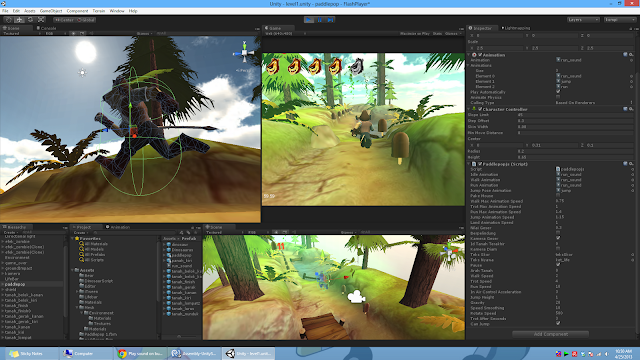Open the Animation component gear menu
The width and height of the screenshot is (640, 360).
click(x=631, y=55)
